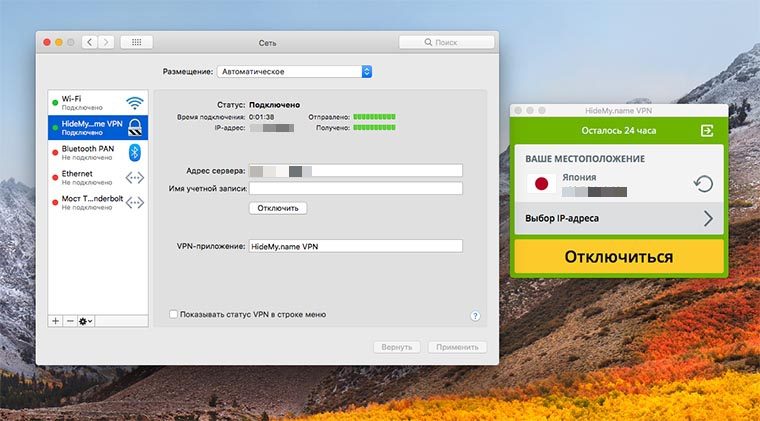Click the Получено green activity bar
760x421 pixels.
coord(374,128)
